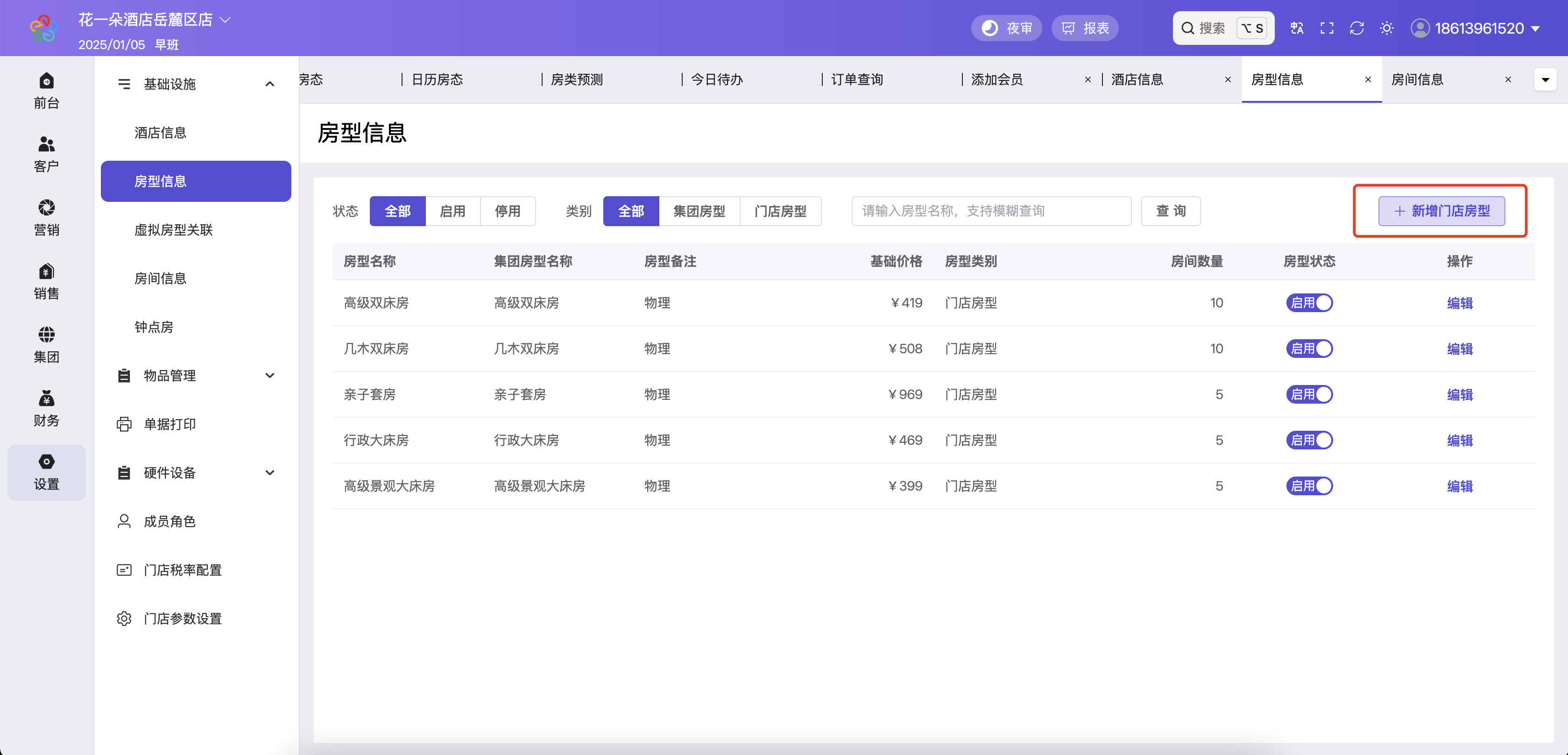Click the user avatar icon
The image size is (1568, 755).
click(1420, 28)
